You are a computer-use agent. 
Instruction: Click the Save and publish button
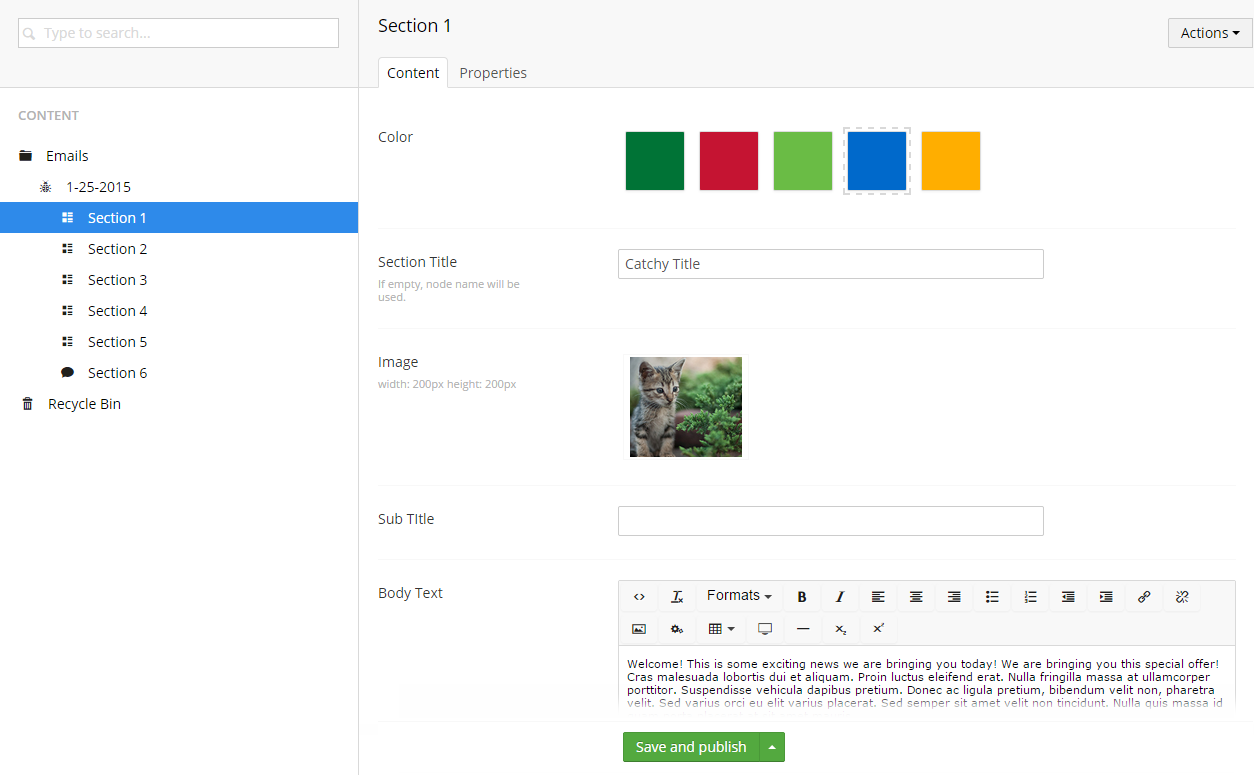pos(691,747)
